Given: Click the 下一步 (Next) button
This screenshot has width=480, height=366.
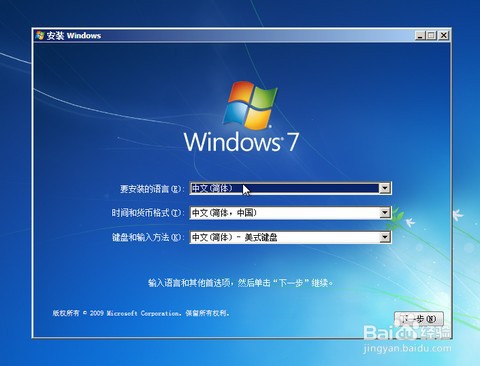Looking at the screenshot, I should [419, 319].
